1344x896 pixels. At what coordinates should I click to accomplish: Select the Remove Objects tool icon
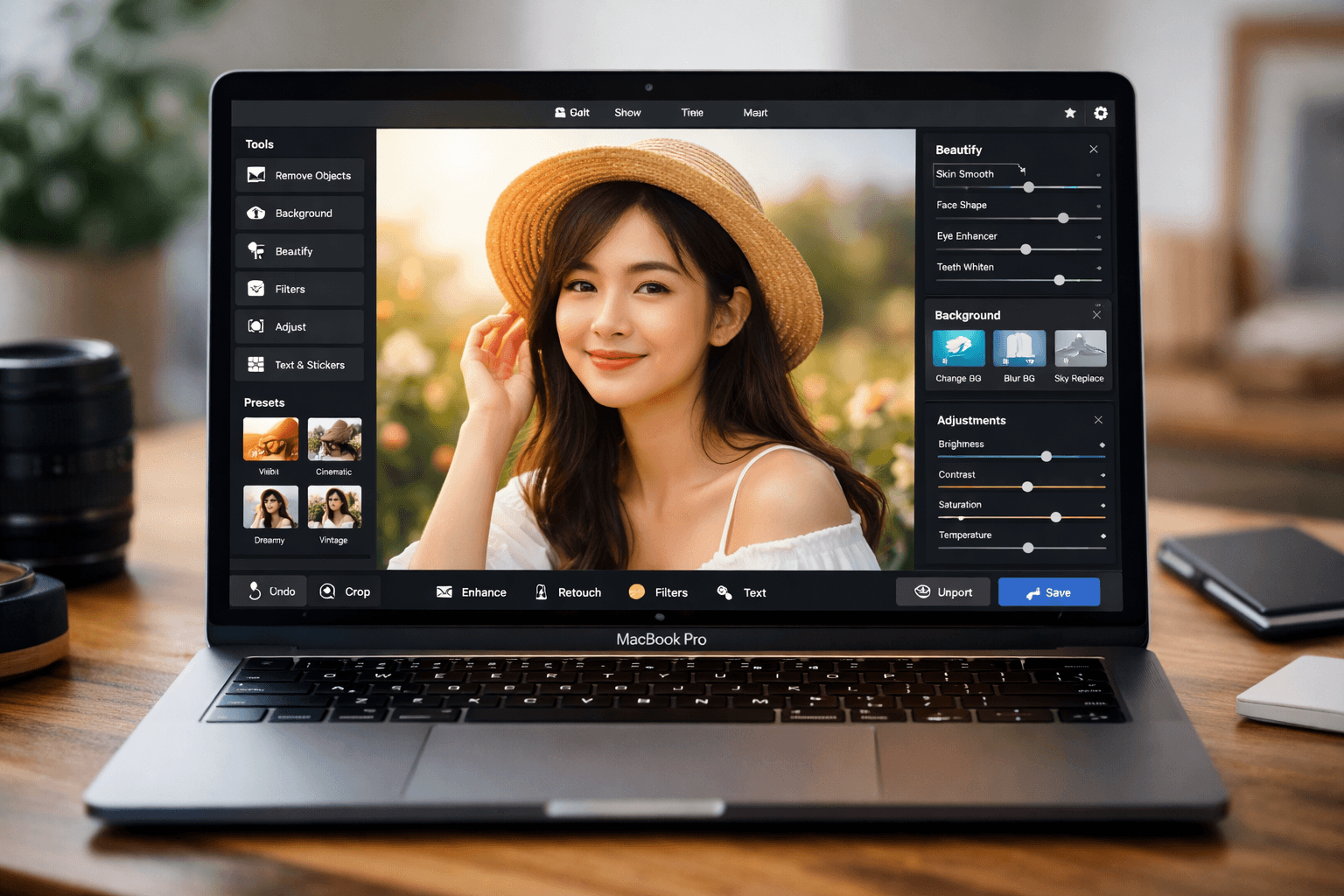(x=256, y=175)
